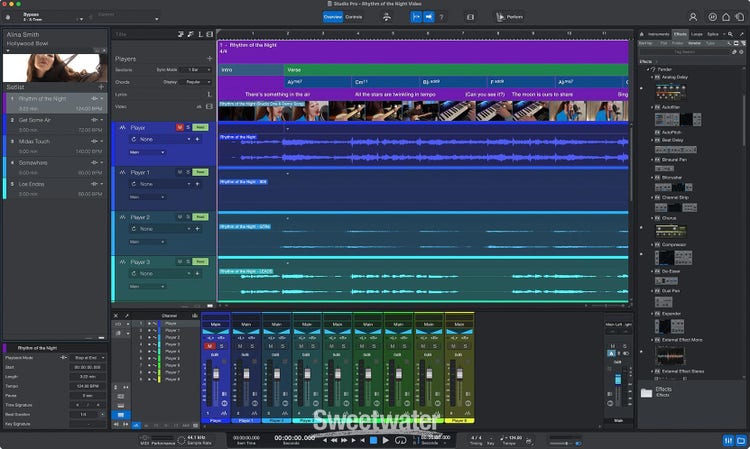
Task: Open the Start page home icon
Action: click(x=726, y=17)
